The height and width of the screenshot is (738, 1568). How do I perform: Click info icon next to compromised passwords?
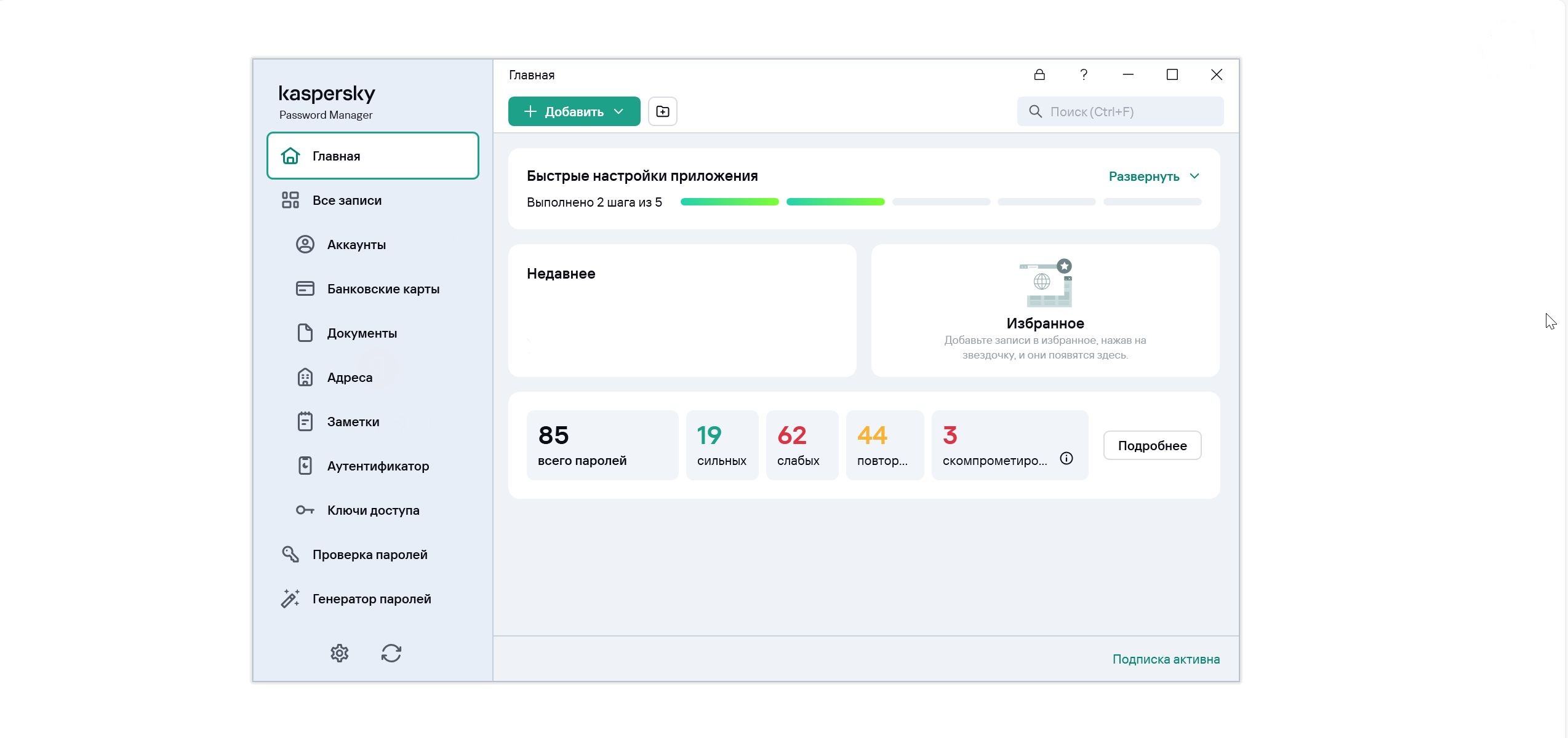[x=1066, y=459]
